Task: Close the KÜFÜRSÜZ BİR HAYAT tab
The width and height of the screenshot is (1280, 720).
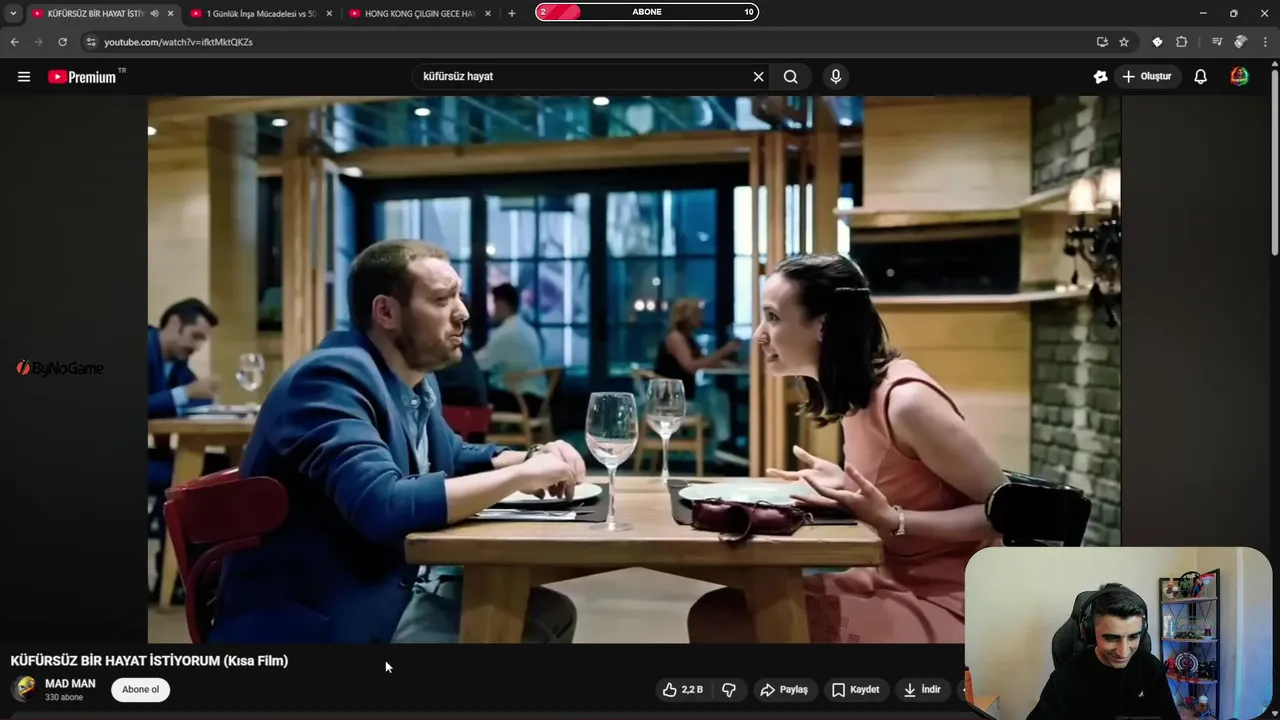Action: [170, 13]
